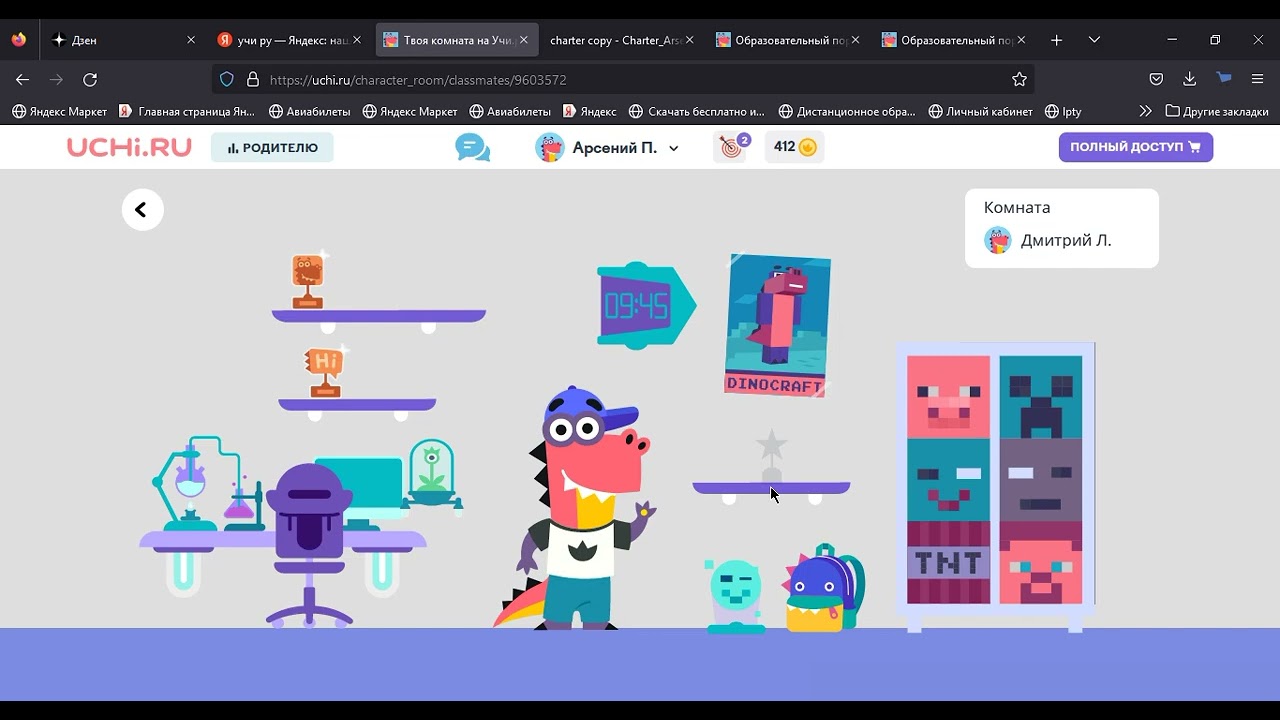Viewport: 1280px width, 720px height.
Task: Show more bookmarks with the double chevron
Action: click(x=1144, y=111)
